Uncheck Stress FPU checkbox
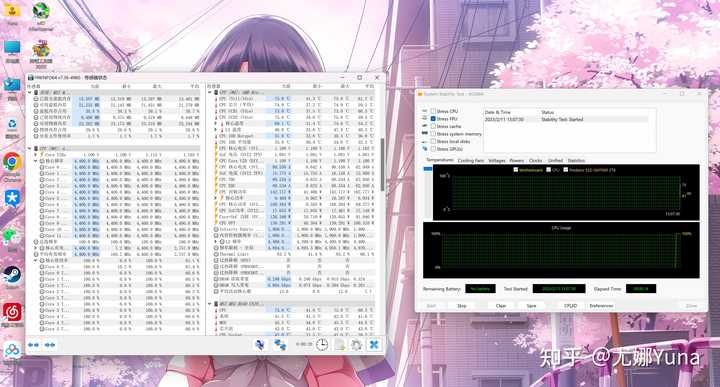720x387 pixels. point(433,118)
